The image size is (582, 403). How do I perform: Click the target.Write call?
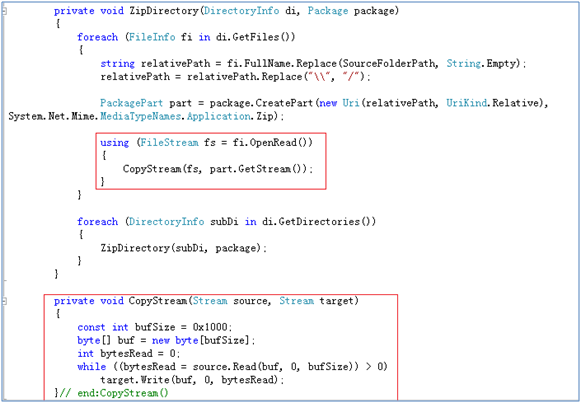(135, 380)
